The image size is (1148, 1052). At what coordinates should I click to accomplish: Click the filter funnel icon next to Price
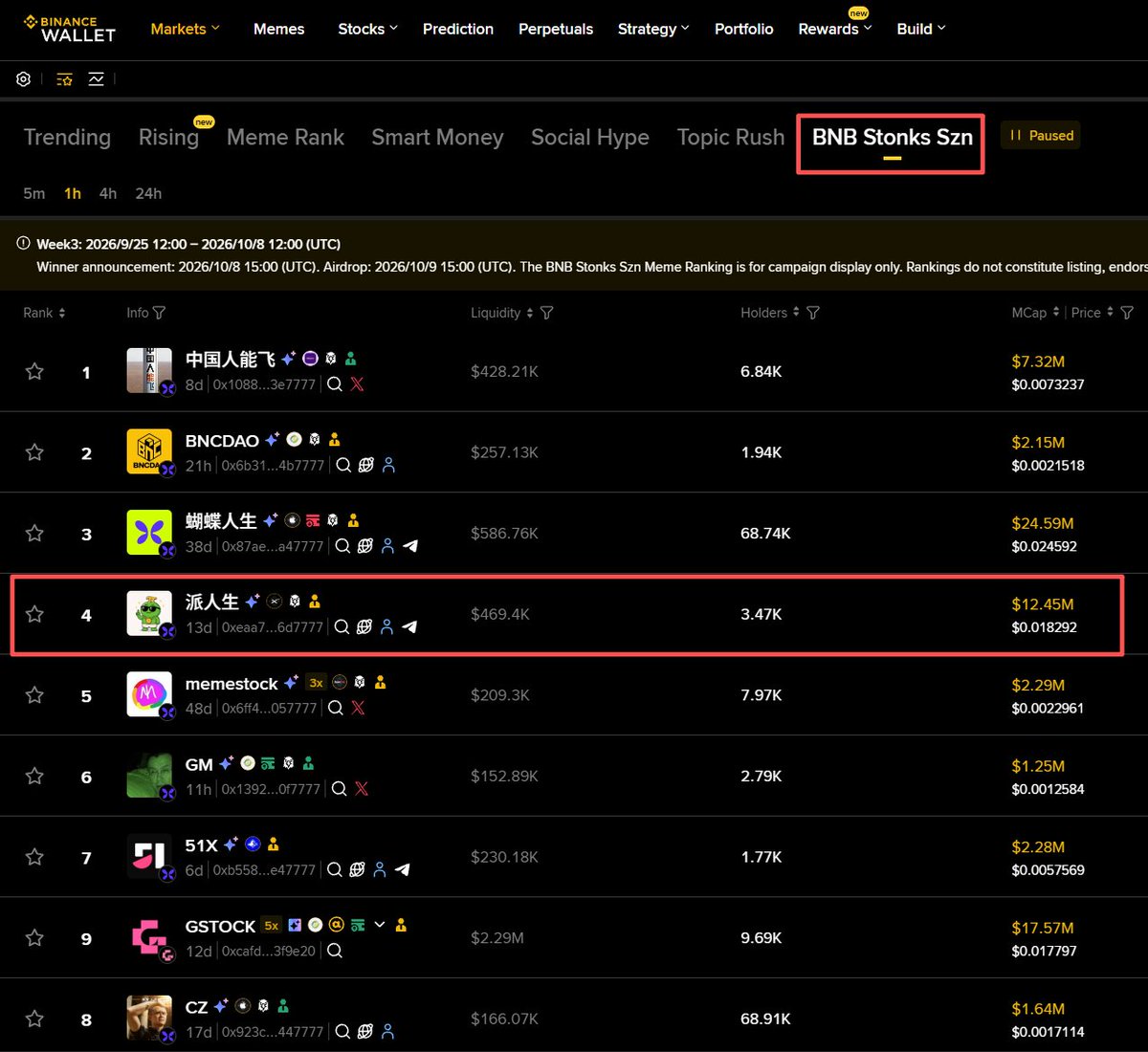1127,313
